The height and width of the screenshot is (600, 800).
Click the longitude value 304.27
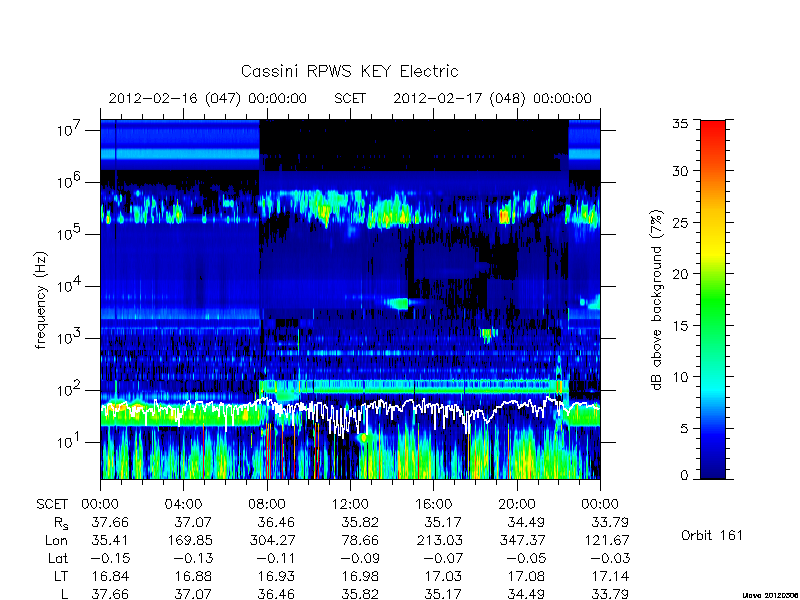[x=272, y=540]
